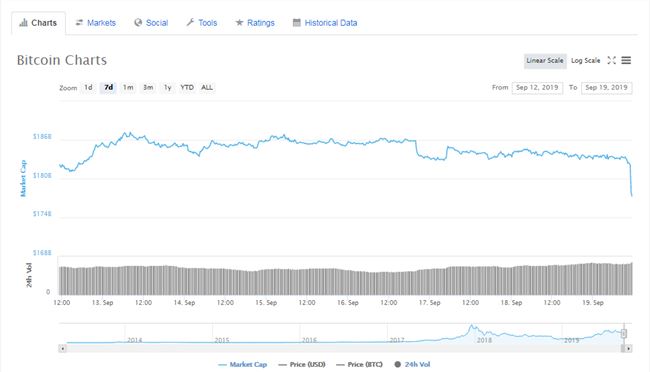Toggle fullscreen chart view icon

point(611,61)
